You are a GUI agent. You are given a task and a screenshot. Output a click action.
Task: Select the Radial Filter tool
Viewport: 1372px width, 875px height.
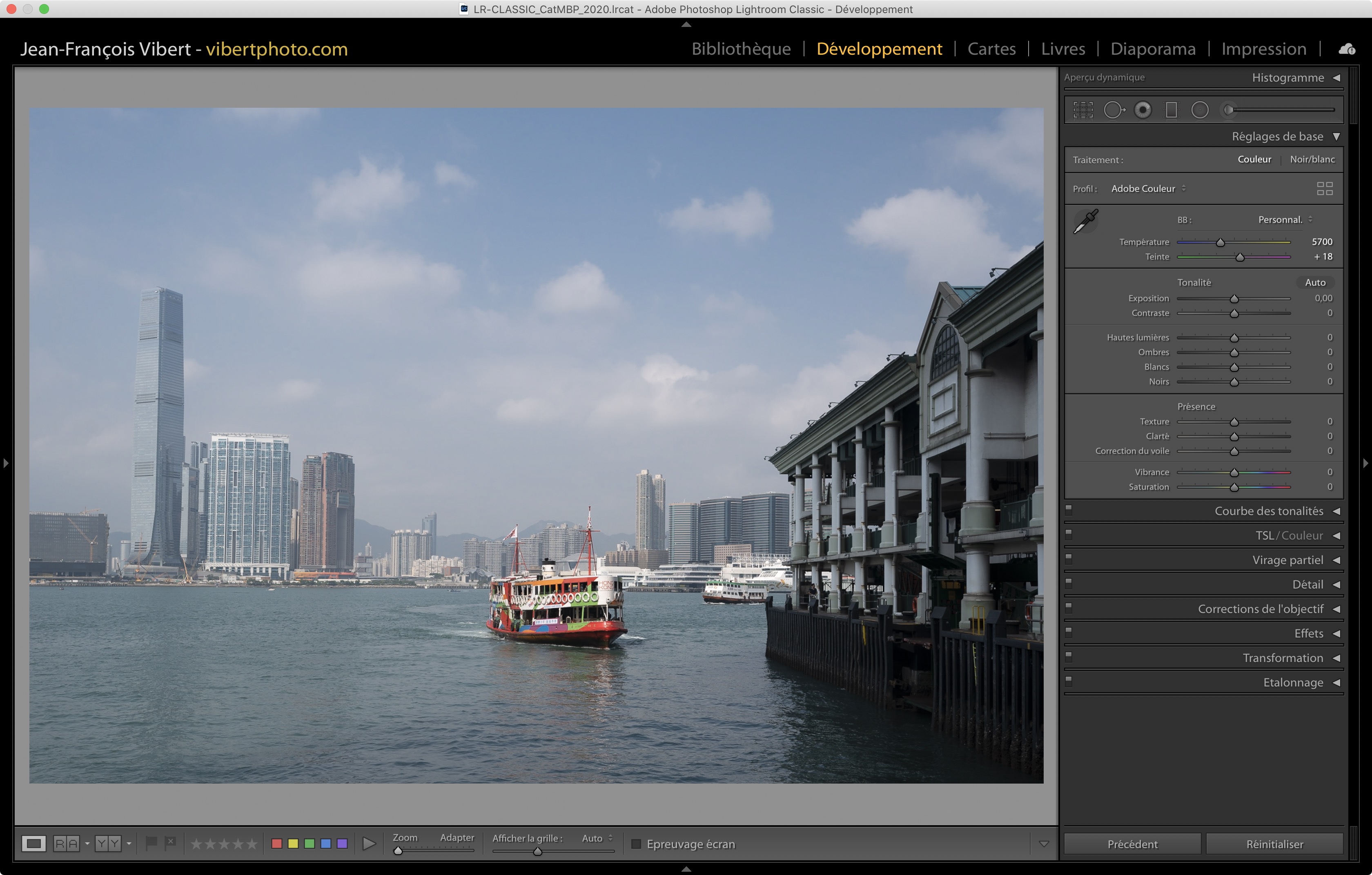[1200, 110]
